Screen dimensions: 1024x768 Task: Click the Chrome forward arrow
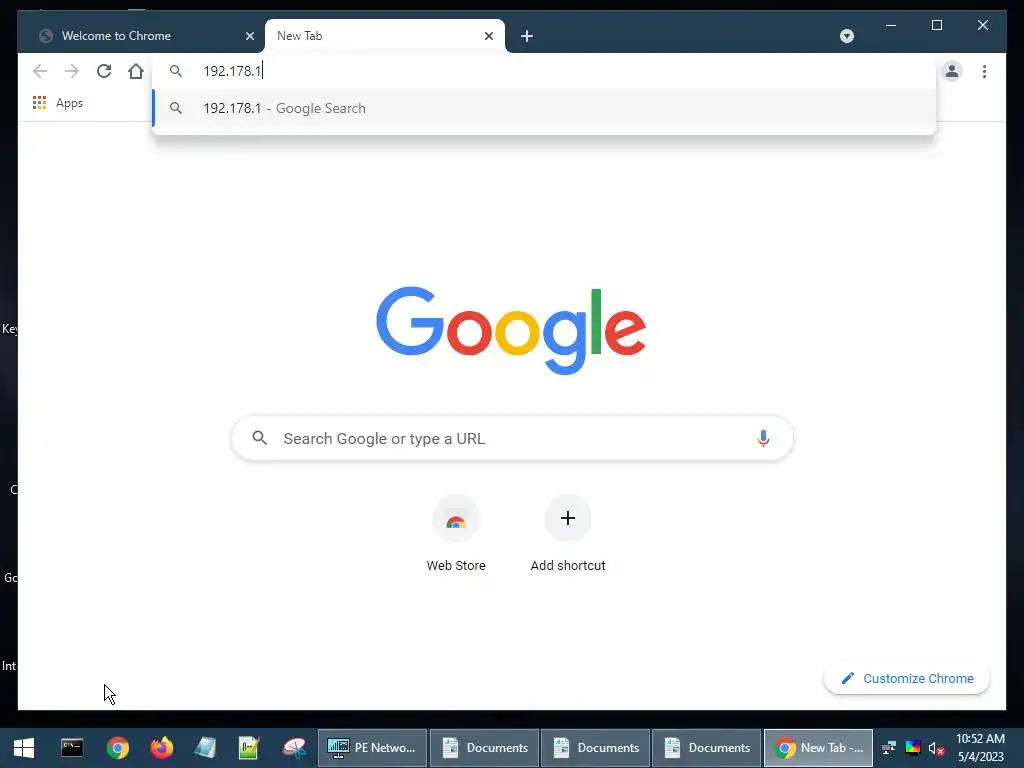72,71
